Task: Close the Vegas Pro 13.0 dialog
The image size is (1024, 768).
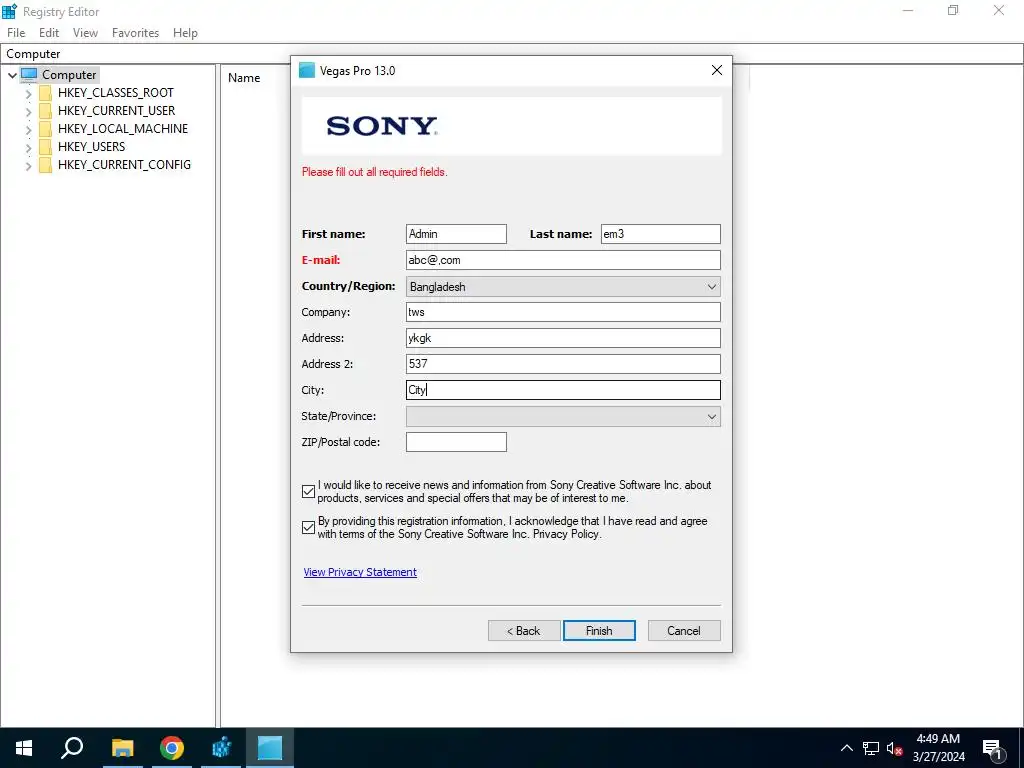Action: click(x=716, y=71)
